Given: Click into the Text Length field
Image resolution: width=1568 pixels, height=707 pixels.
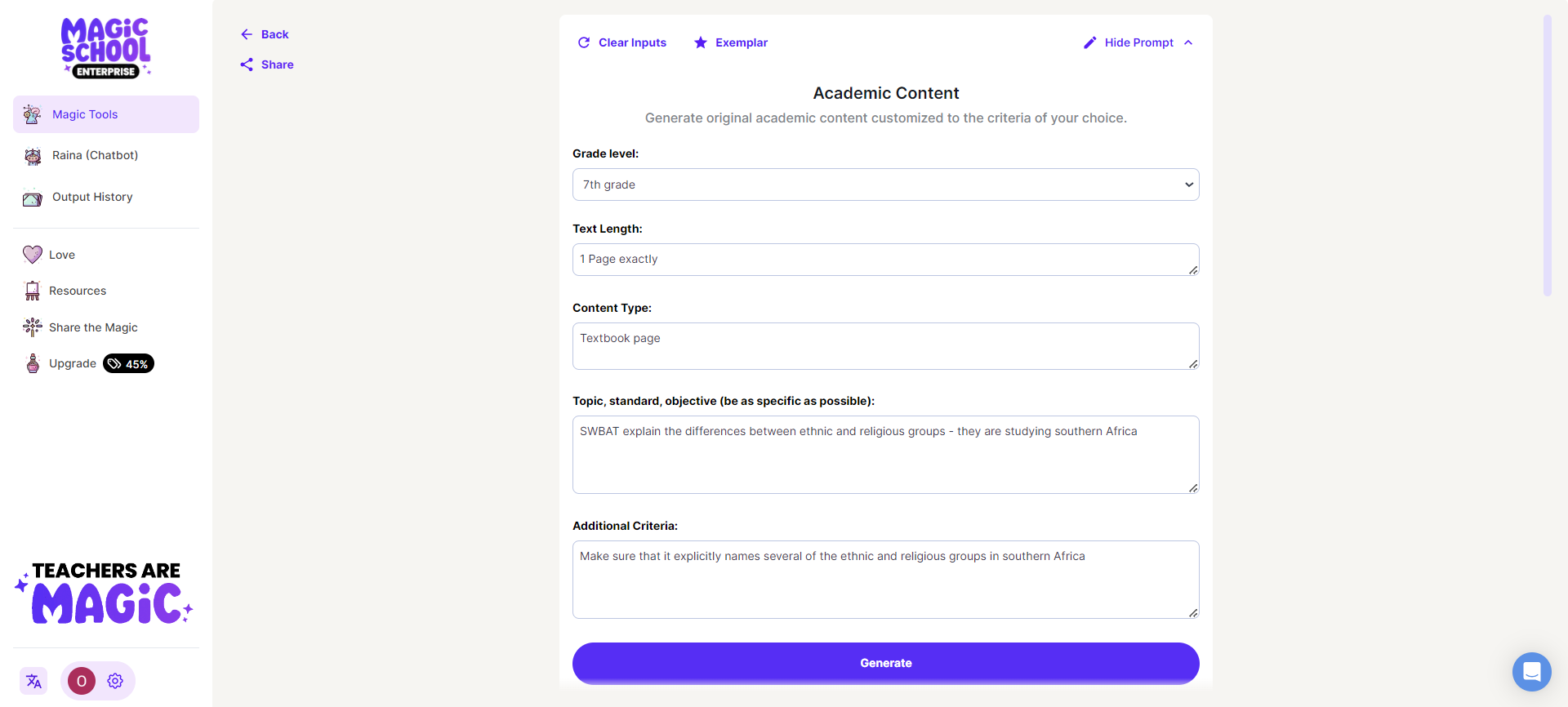Looking at the screenshot, I should pos(885,260).
